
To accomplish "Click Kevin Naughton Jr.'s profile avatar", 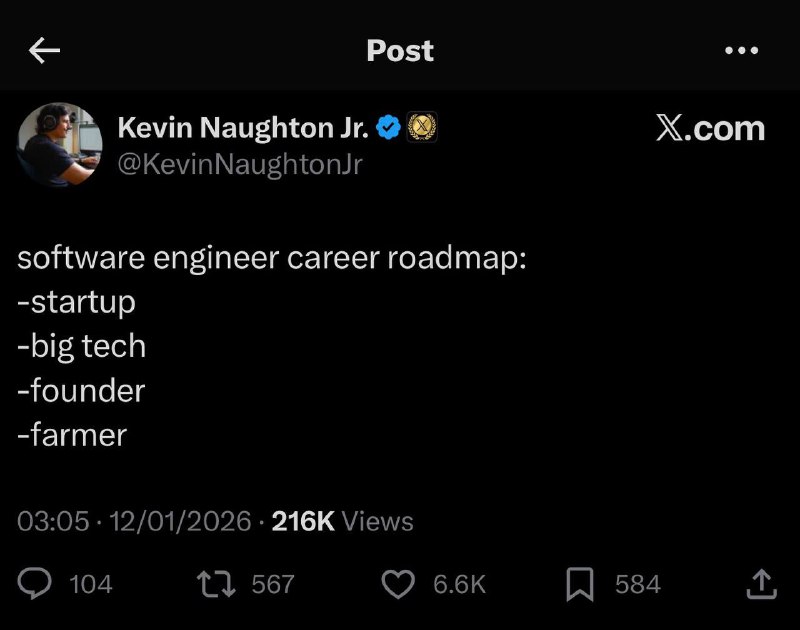I will pos(60,145).
